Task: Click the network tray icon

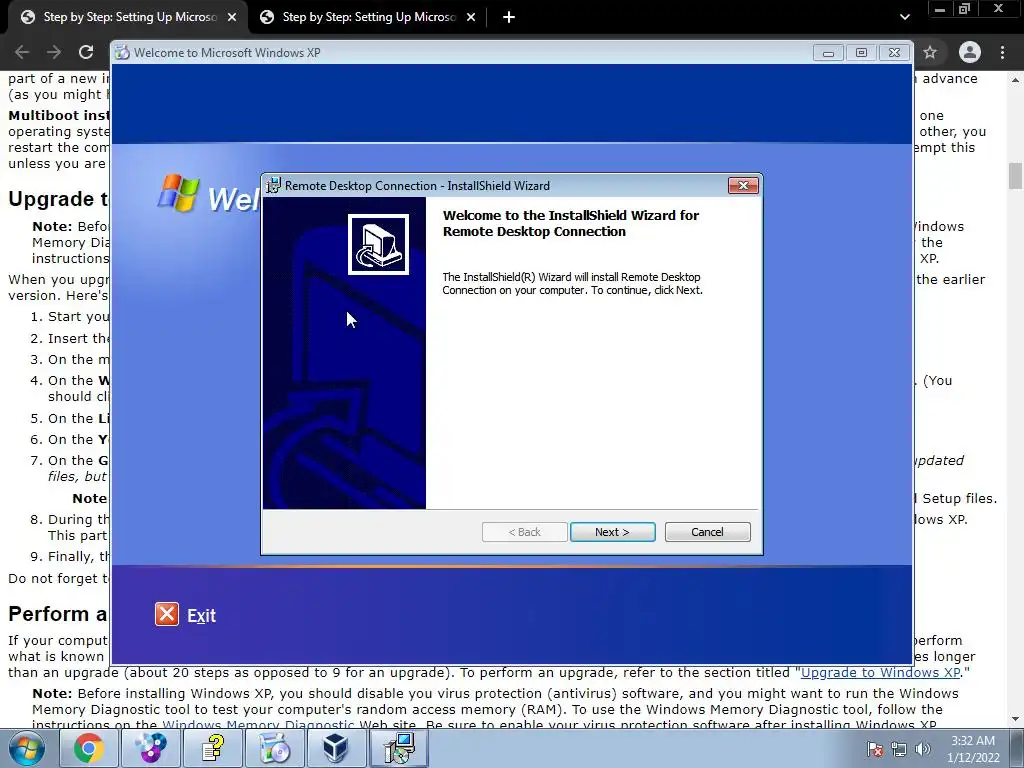Action: point(899,749)
